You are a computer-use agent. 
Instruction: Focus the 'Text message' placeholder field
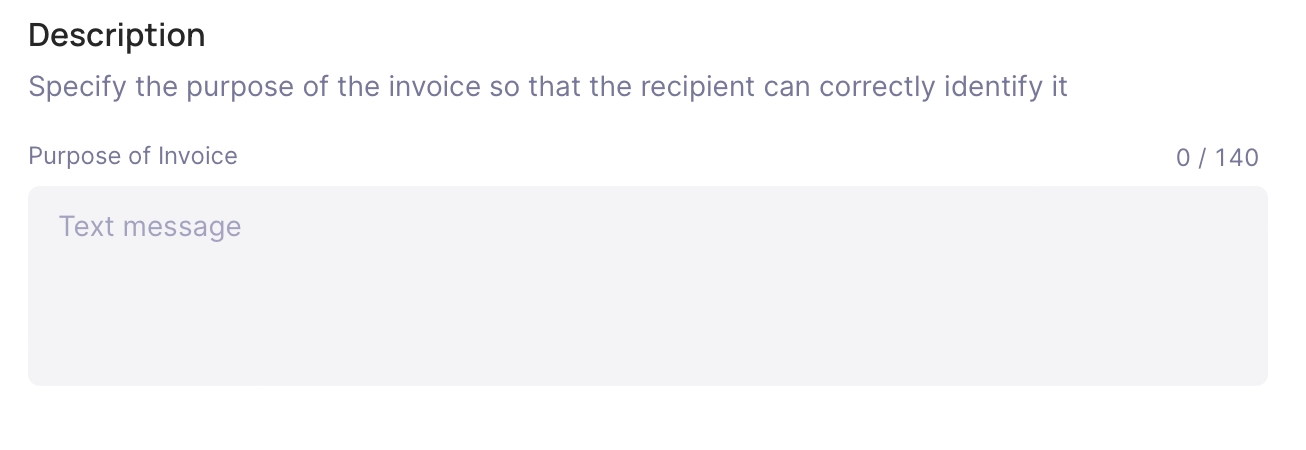point(648,286)
